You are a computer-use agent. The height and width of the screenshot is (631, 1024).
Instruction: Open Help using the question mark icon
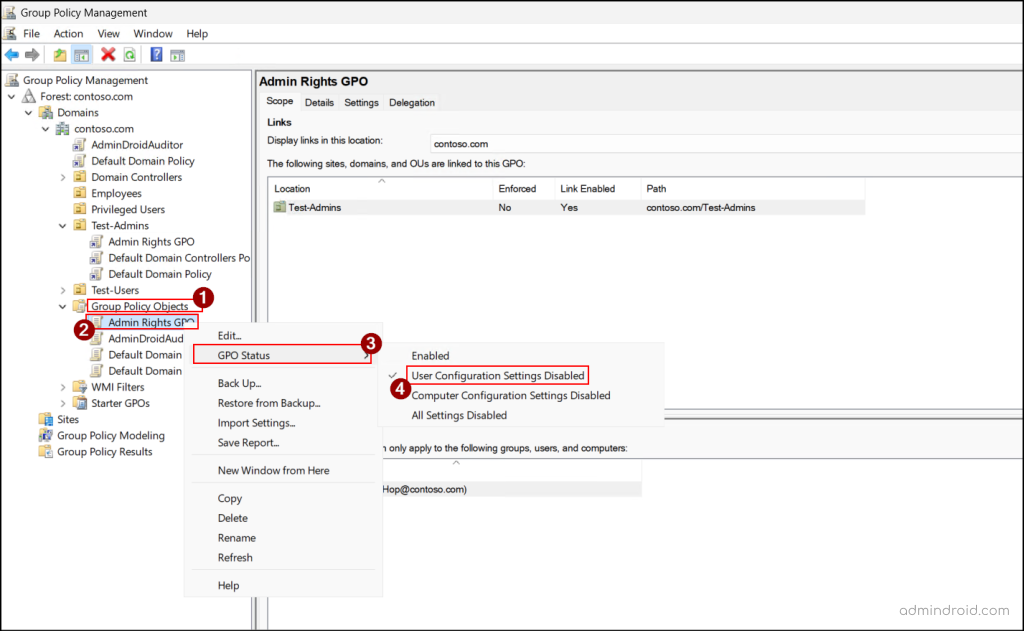[x=156, y=55]
